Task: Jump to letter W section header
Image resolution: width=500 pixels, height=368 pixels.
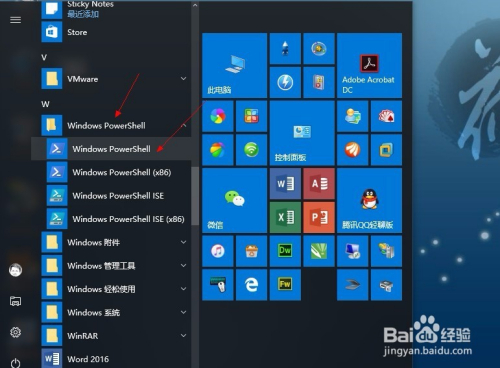Action: 45,104
